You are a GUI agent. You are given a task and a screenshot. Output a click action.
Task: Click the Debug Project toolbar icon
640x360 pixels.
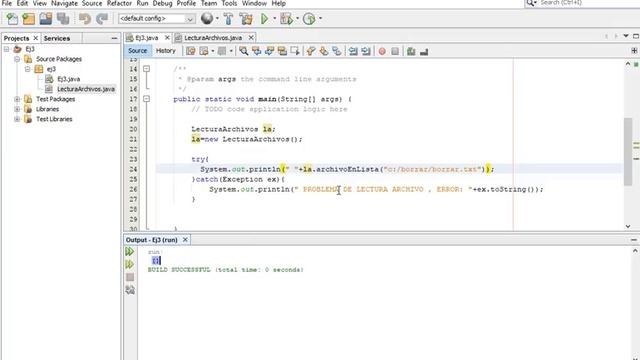click(286, 18)
